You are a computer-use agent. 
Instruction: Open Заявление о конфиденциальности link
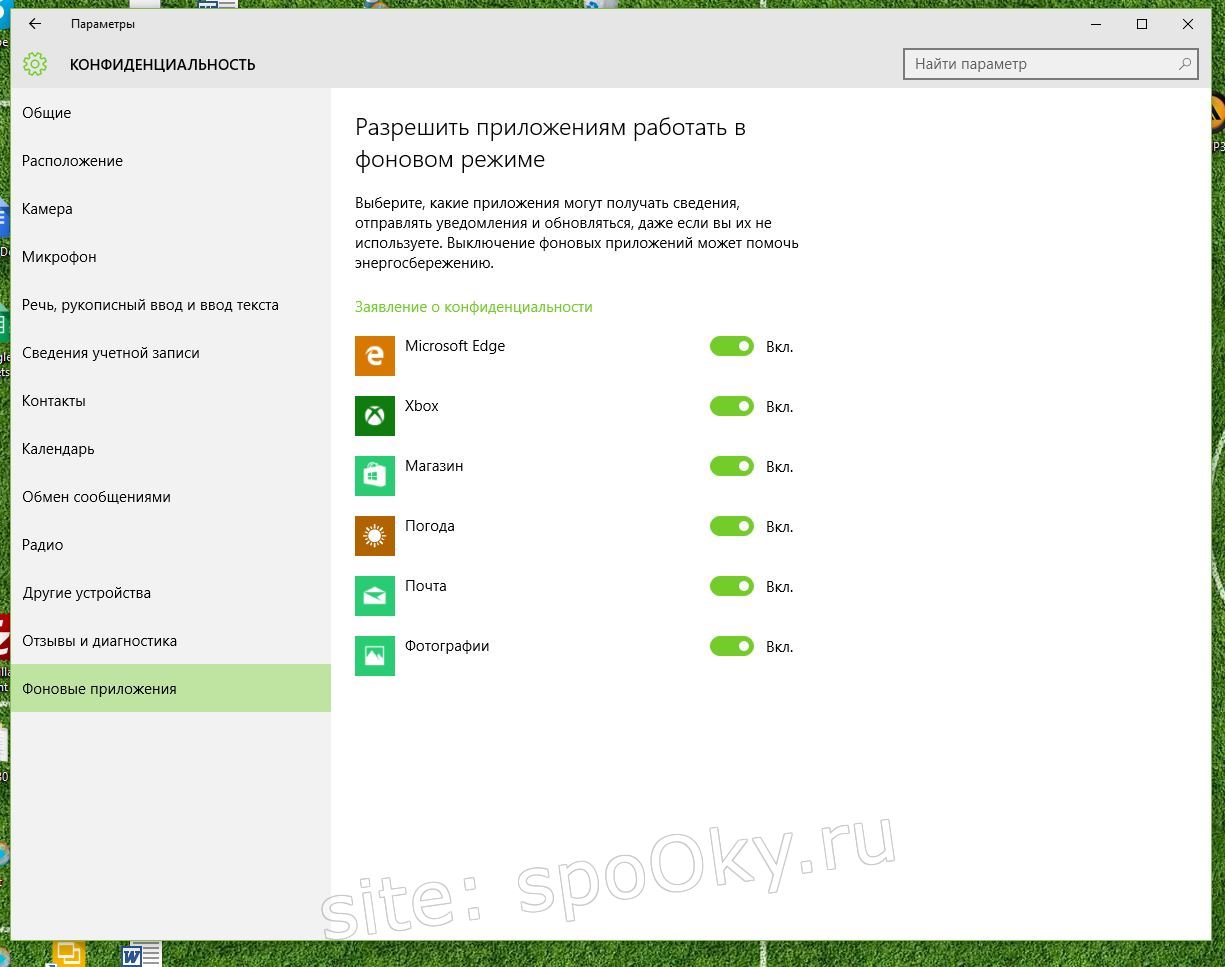click(474, 307)
